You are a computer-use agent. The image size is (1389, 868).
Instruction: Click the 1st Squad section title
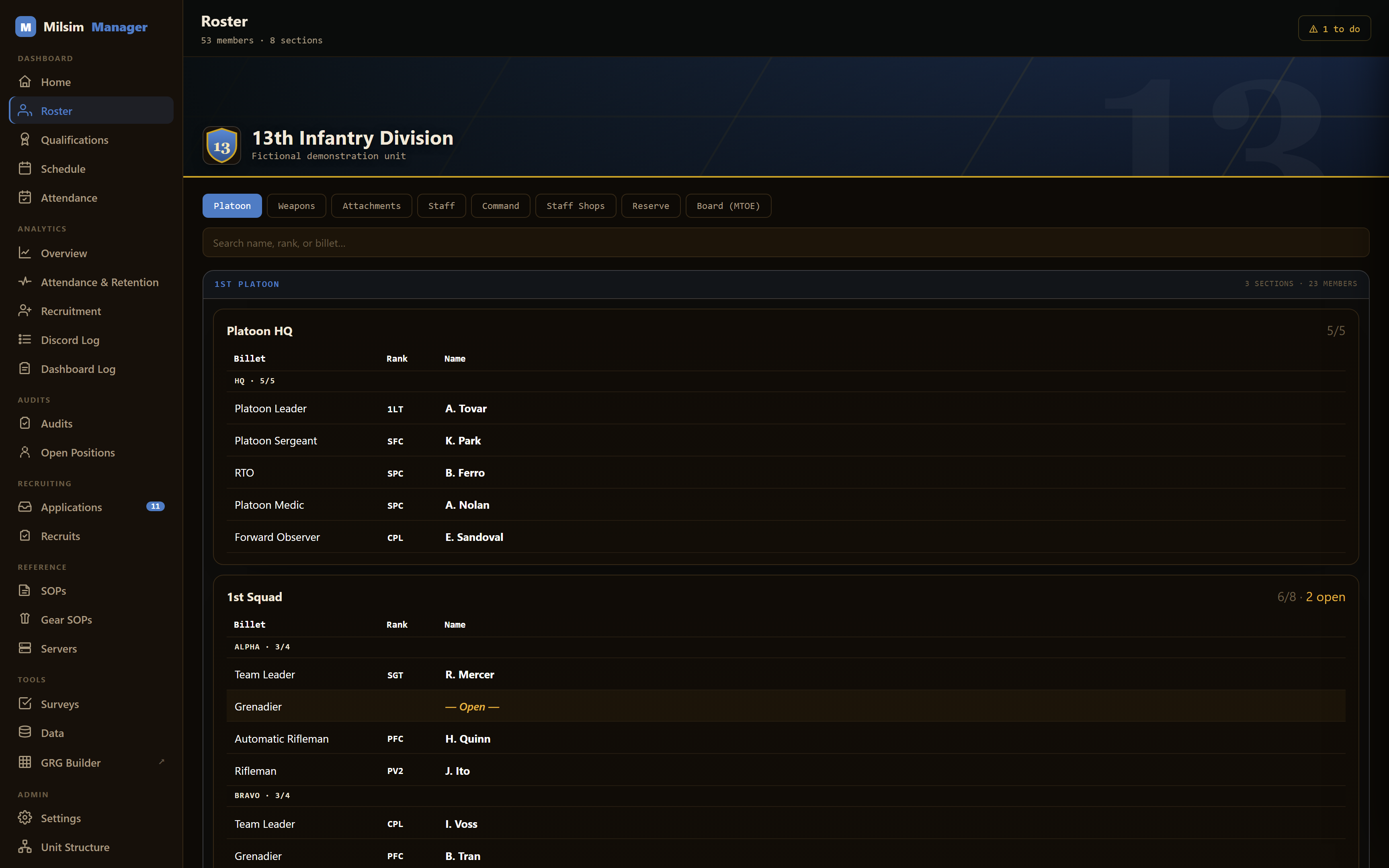pyautogui.click(x=254, y=597)
